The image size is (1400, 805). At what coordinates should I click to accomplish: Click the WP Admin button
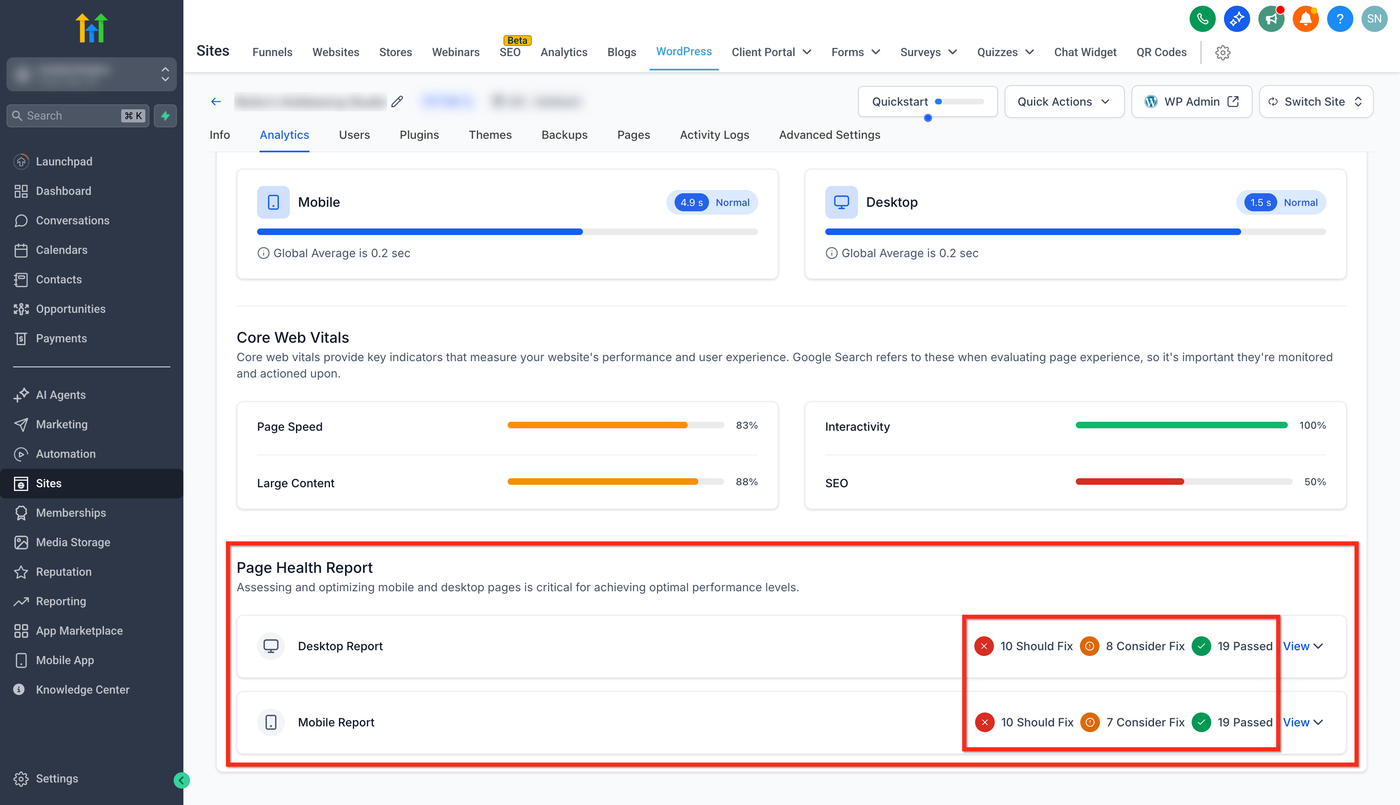click(x=1191, y=101)
